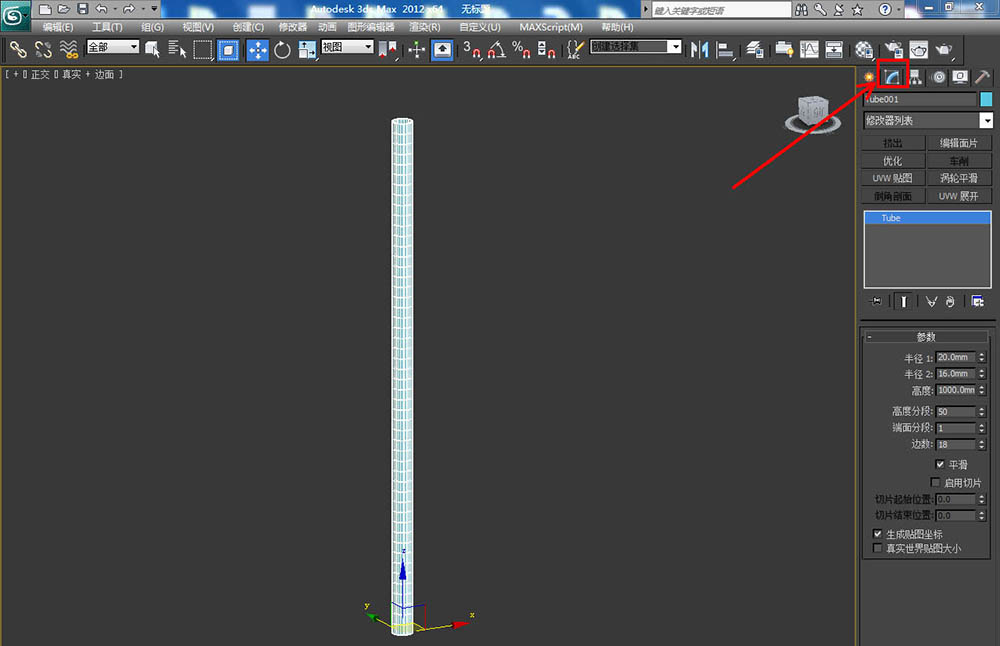Open the 3ds Max application menu logo
This screenshot has height=646, width=1000.
[14, 15]
